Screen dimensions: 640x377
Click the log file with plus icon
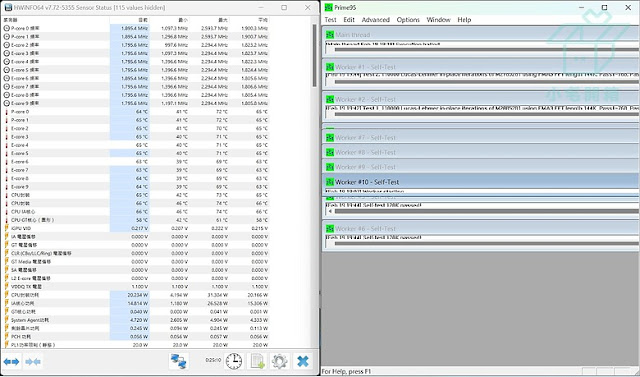pos(257,361)
